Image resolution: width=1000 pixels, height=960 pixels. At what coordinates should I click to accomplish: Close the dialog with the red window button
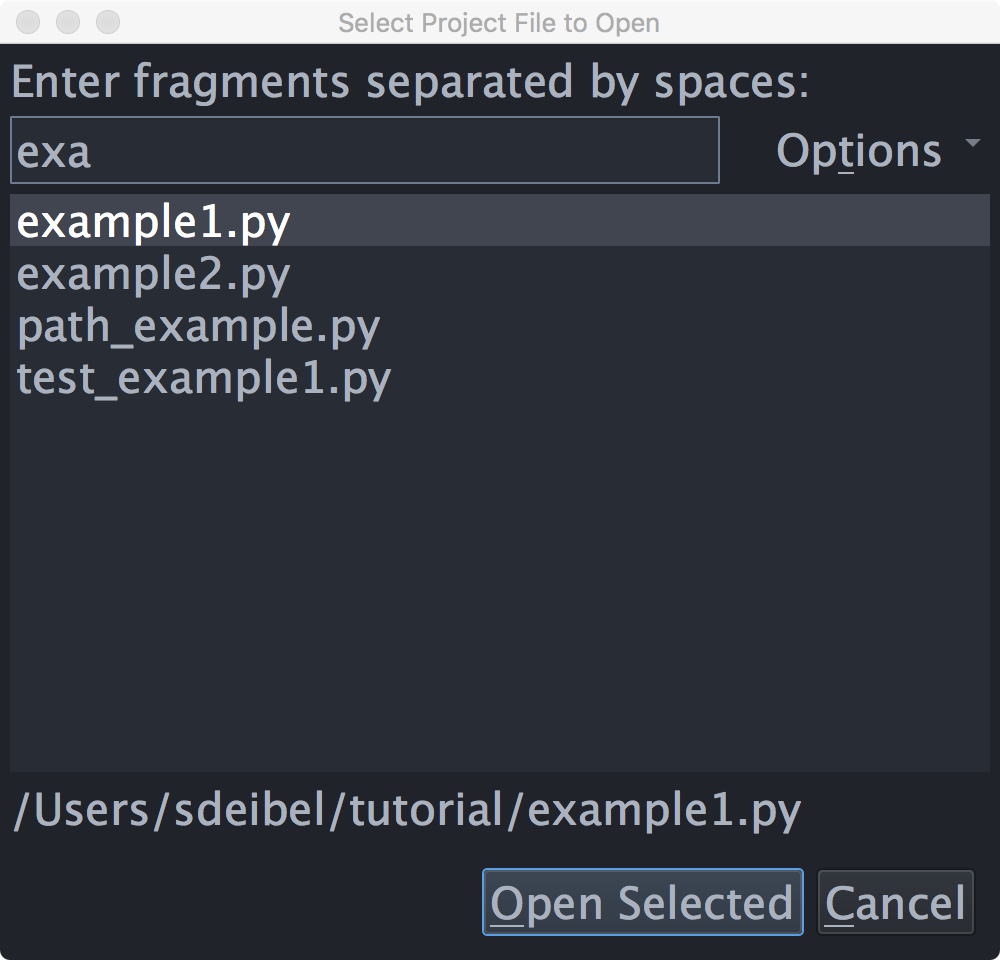pos(30,22)
